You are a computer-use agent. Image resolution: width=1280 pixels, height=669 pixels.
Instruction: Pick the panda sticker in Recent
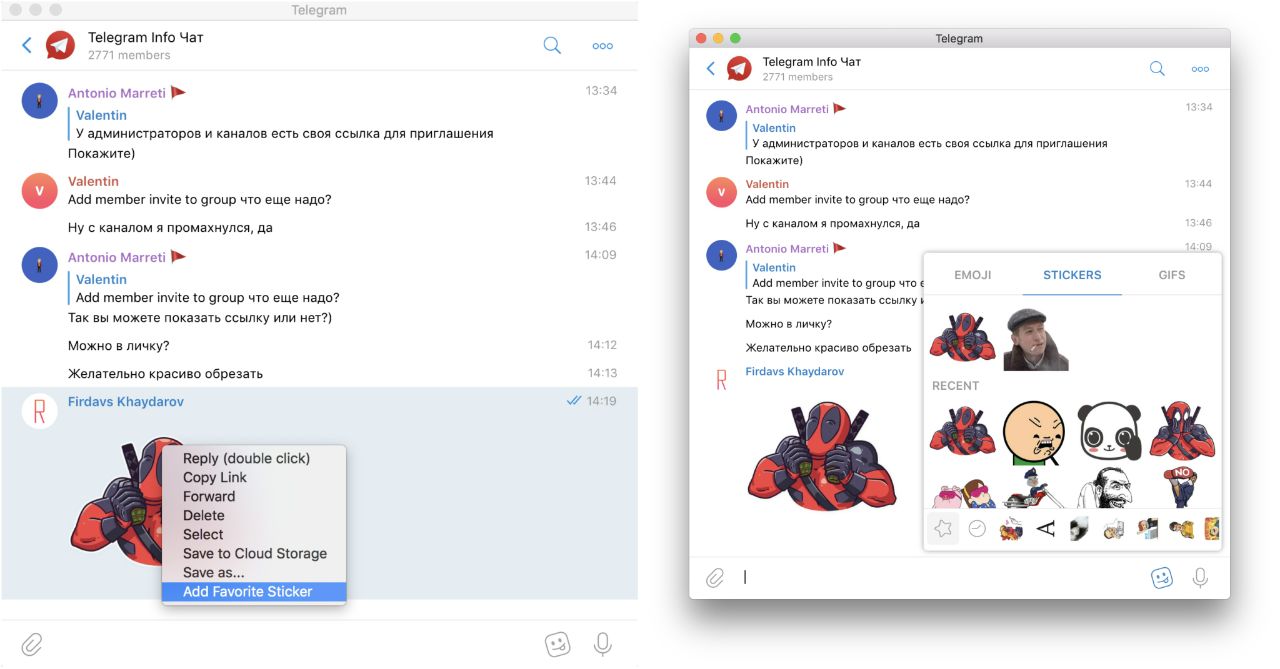click(1110, 430)
